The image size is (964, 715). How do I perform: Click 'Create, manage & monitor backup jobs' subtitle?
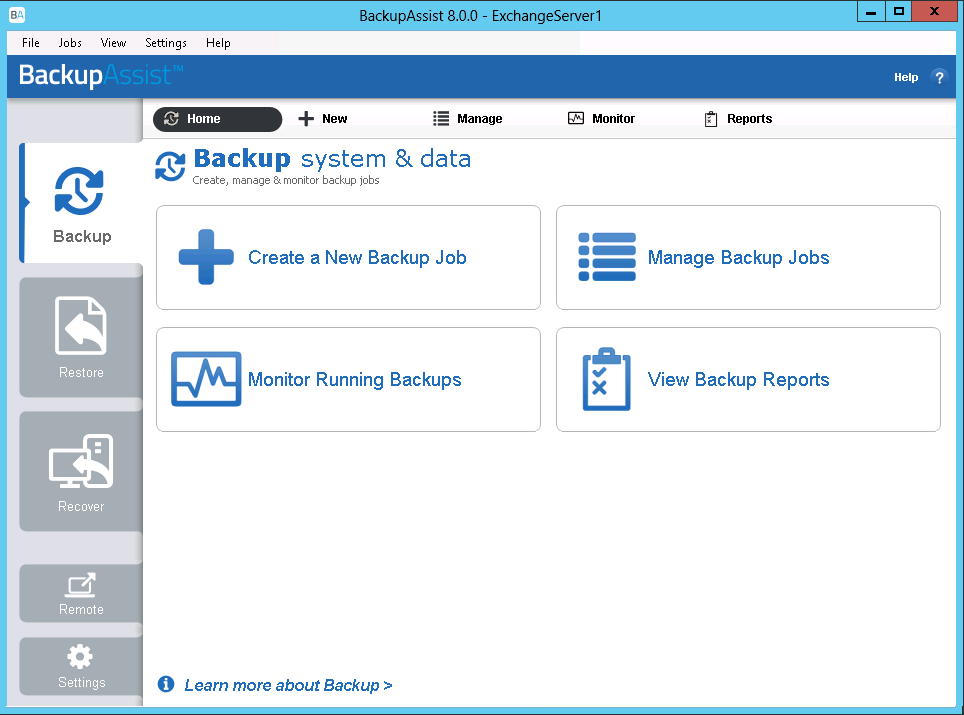point(286,180)
